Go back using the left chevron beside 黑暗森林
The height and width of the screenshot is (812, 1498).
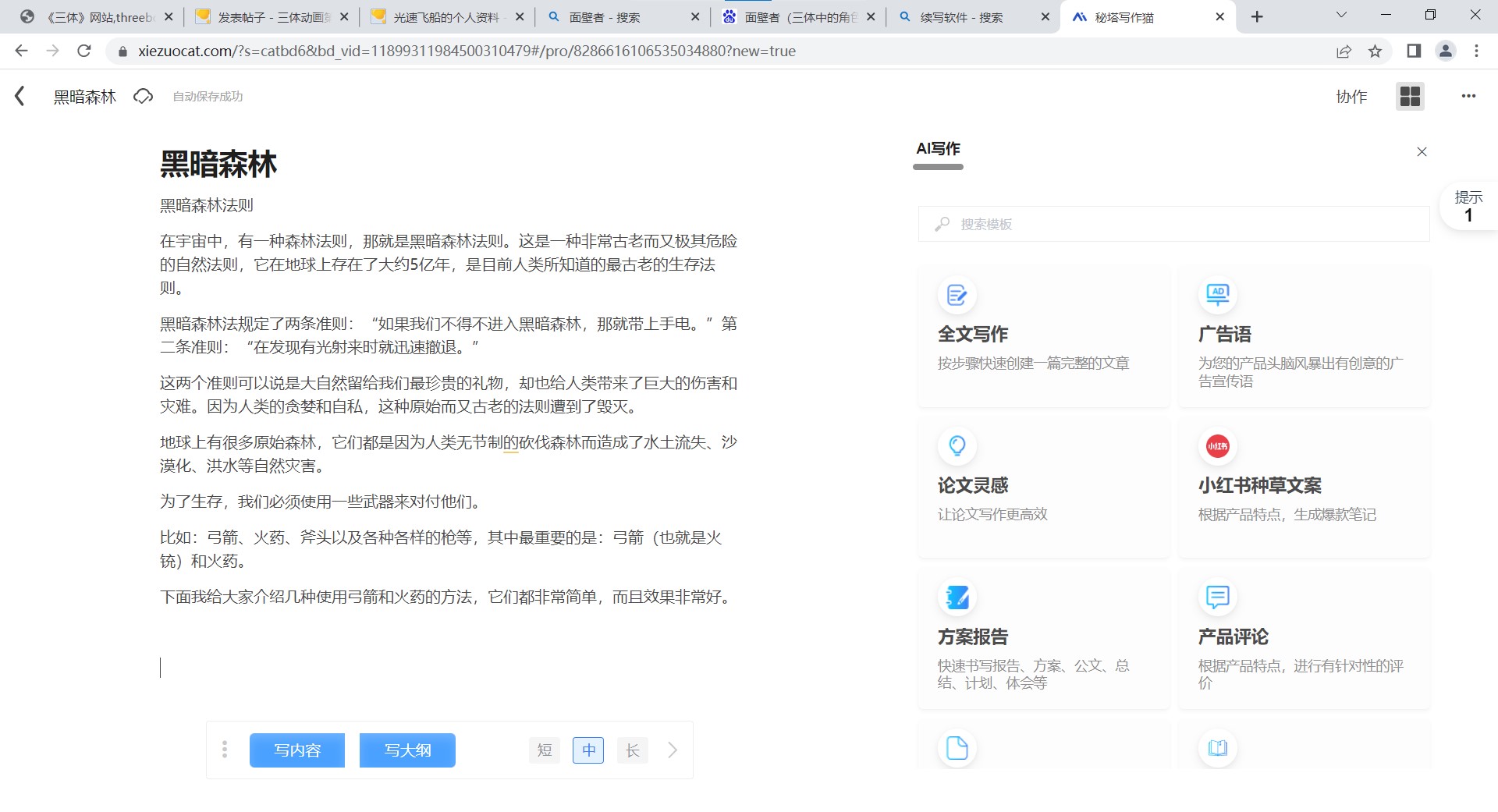click(20, 96)
